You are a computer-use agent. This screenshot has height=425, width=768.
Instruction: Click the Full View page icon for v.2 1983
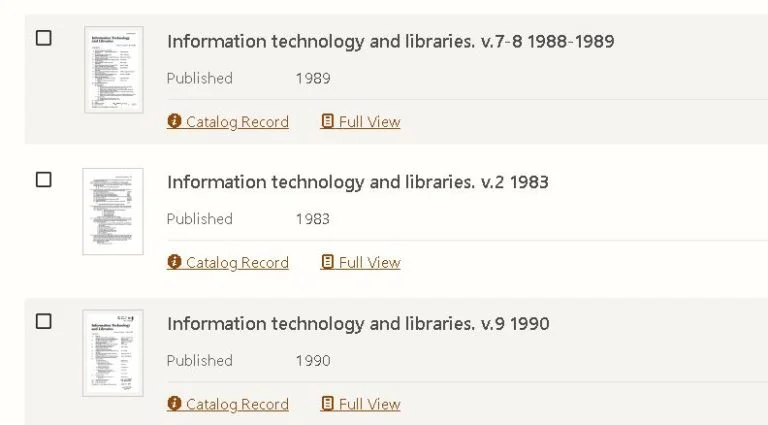327,263
